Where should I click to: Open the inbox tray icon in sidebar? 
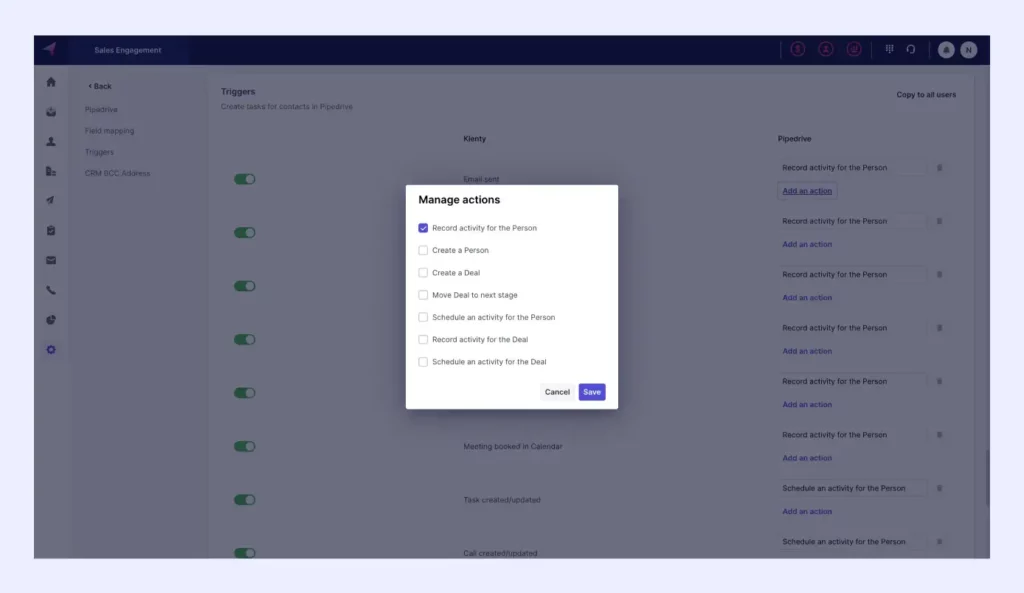point(51,112)
